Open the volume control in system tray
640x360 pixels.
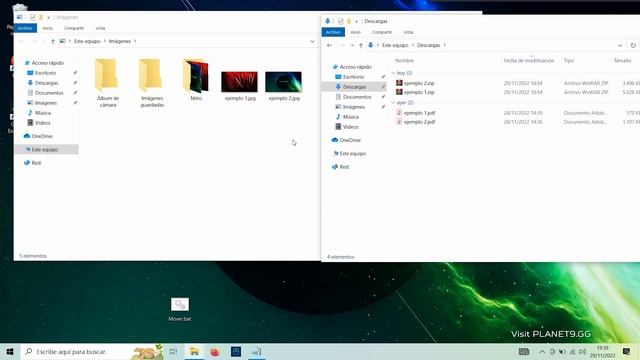click(x=582, y=352)
